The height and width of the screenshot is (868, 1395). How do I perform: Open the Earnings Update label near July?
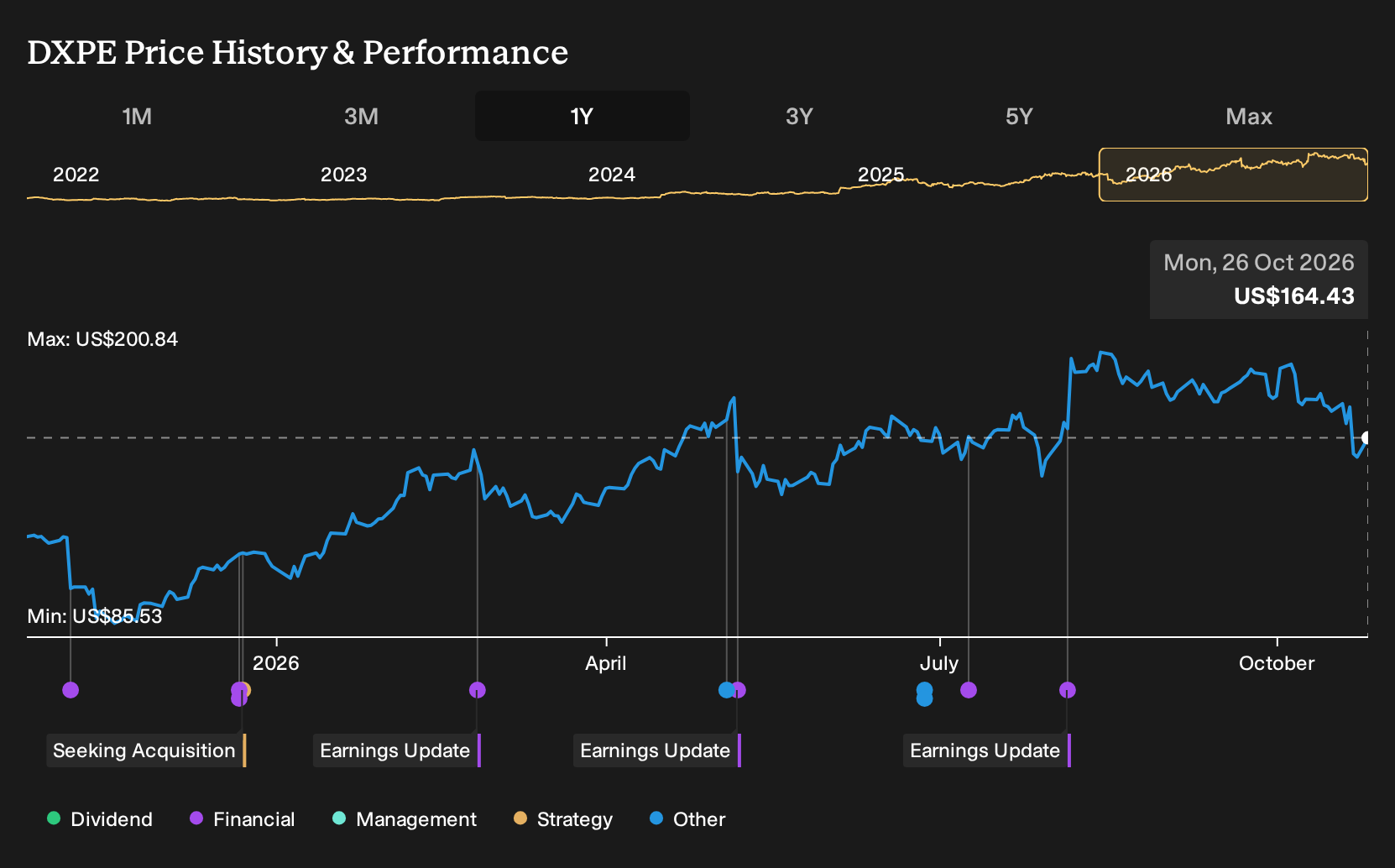(986, 750)
